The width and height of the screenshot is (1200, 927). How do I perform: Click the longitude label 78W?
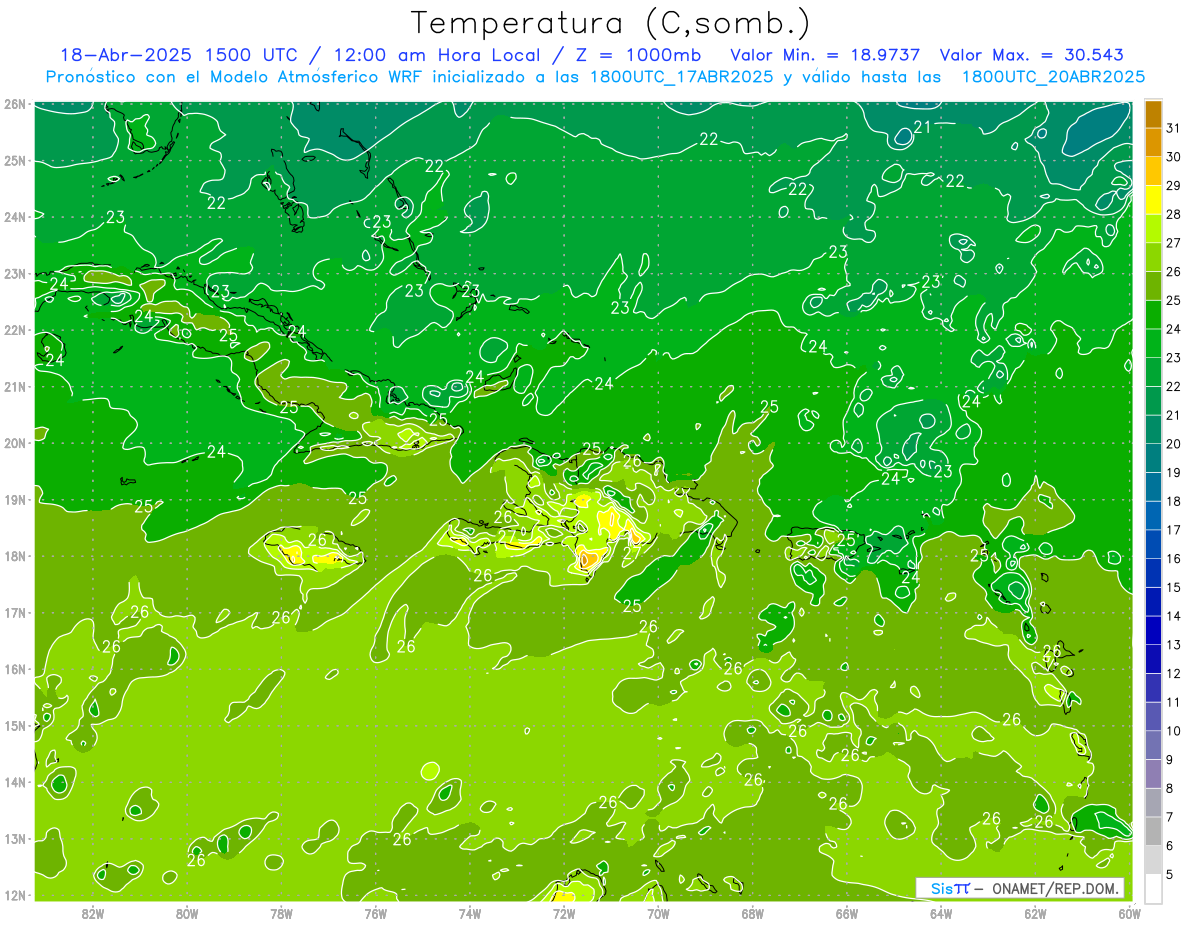pyautogui.click(x=281, y=912)
